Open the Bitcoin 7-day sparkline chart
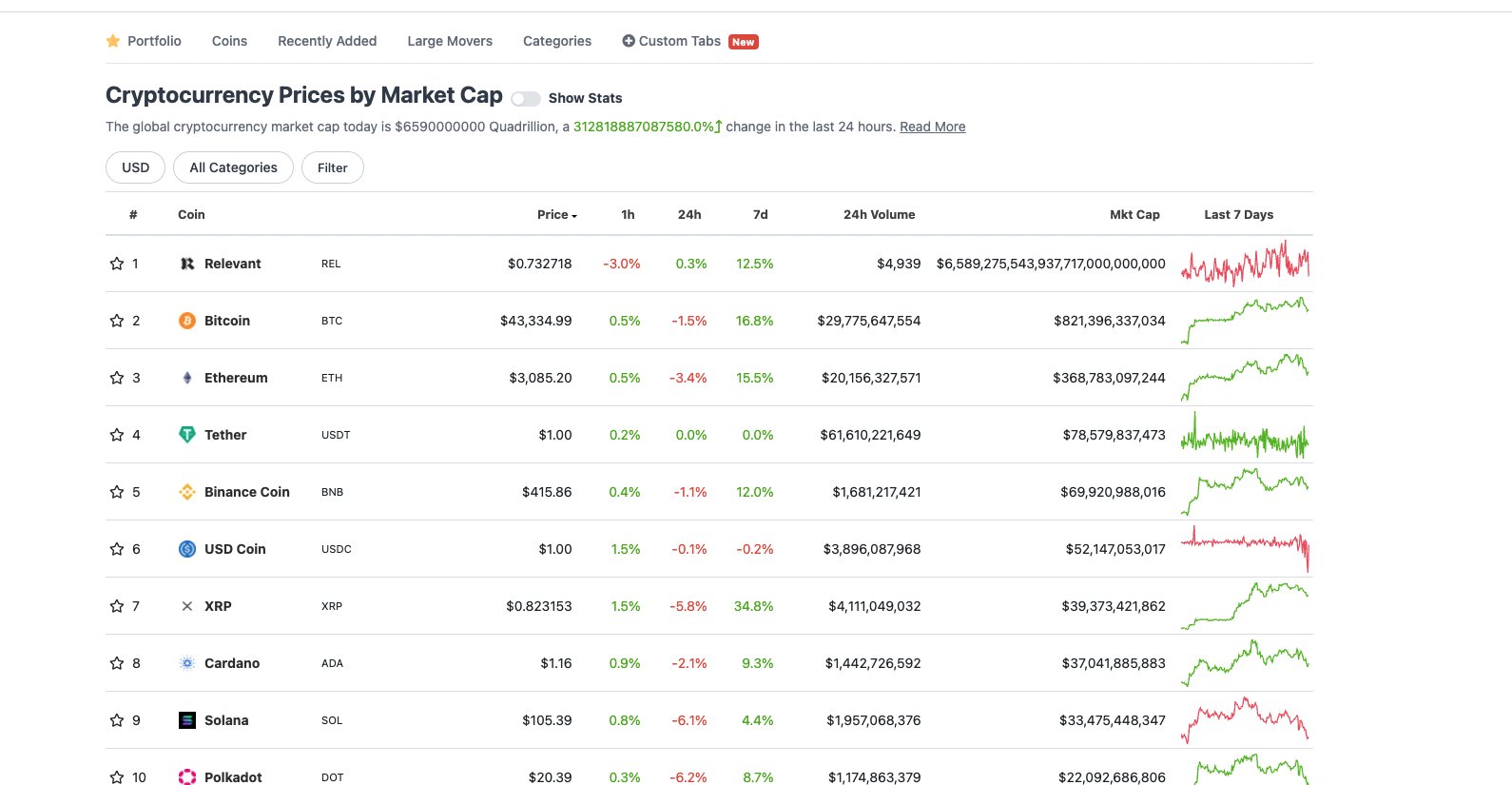Viewport: 1512px width, 785px height. click(1245, 321)
